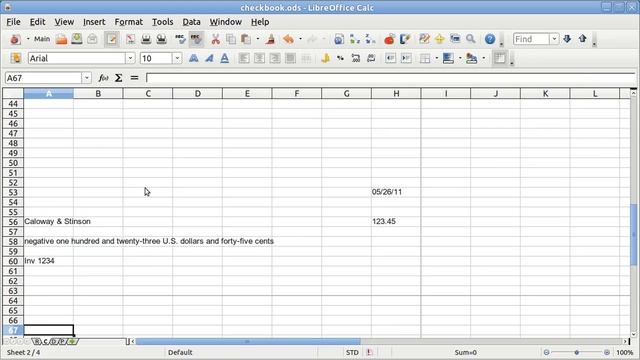Viewport: 640px width, 360px height.
Task: Toggle Underline text formatting
Action: click(x=224, y=58)
